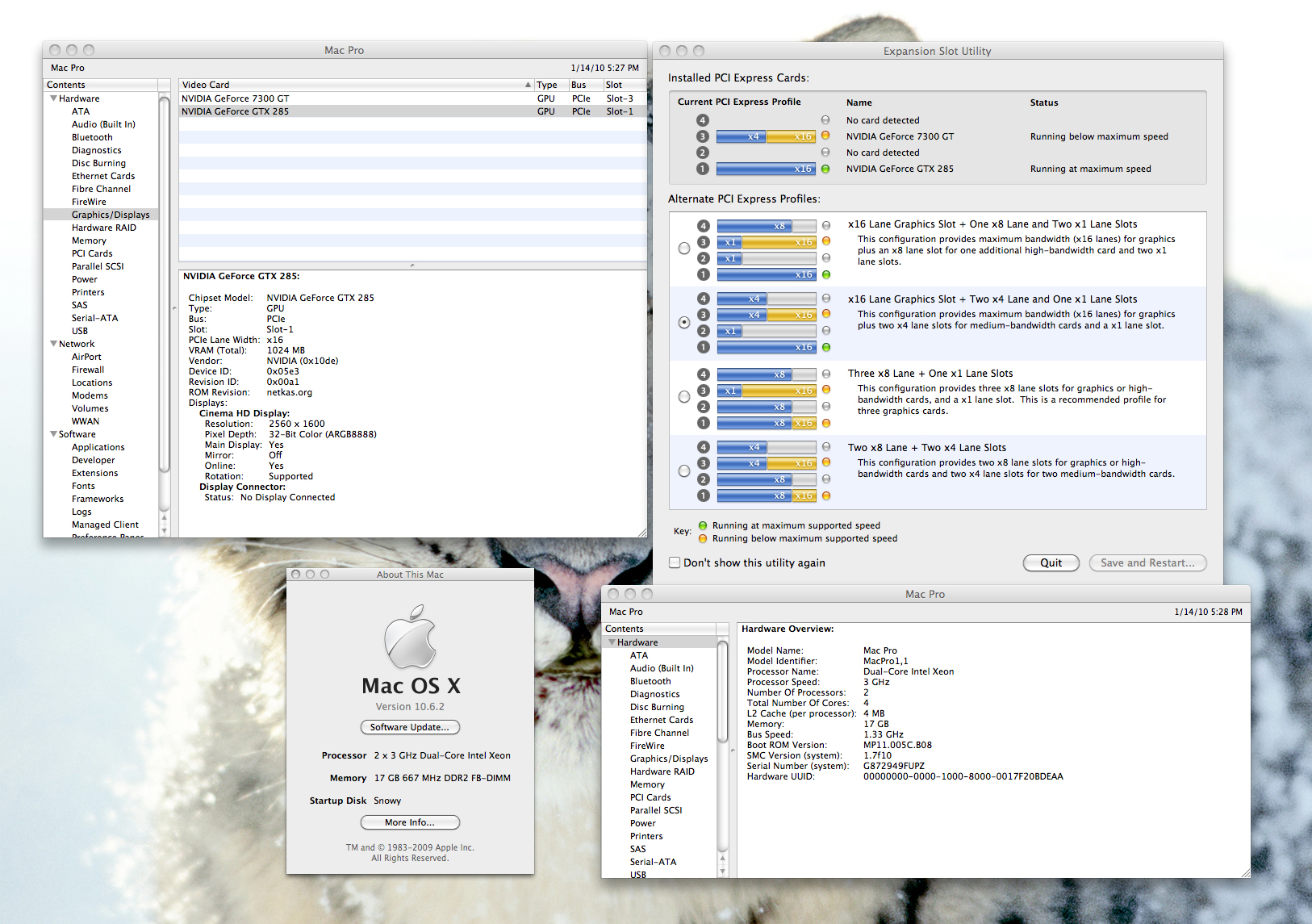The height and width of the screenshot is (924, 1312).
Task: Sort by the Bus column header
Action: coord(585,85)
